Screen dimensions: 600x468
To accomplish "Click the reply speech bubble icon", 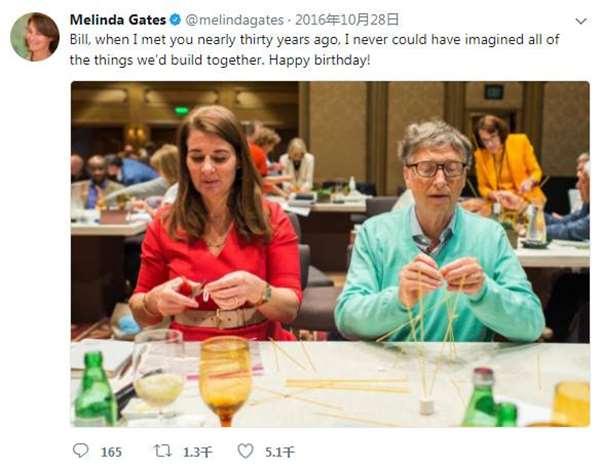I will (x=80, y=451).
